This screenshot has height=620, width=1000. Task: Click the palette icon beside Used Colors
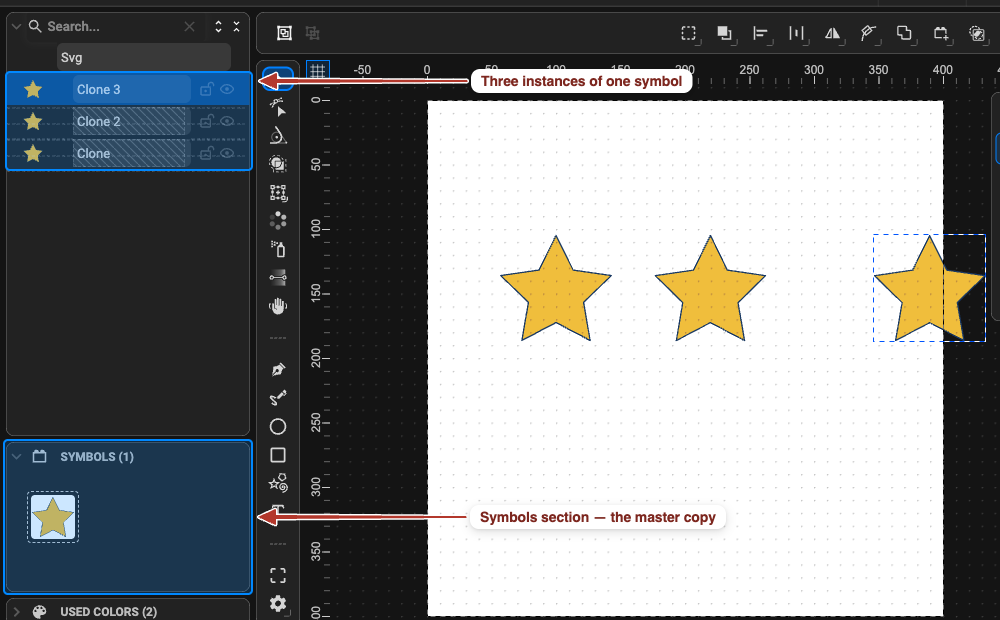tap(40, 612)
